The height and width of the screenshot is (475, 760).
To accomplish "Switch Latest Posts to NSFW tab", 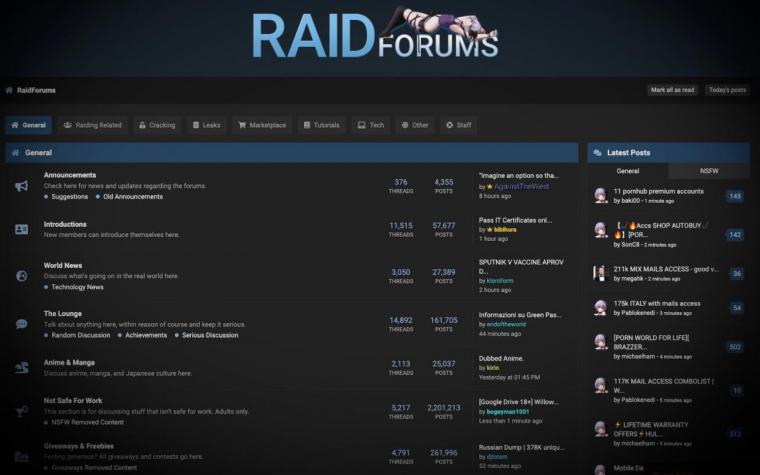I will pos(709,171).
